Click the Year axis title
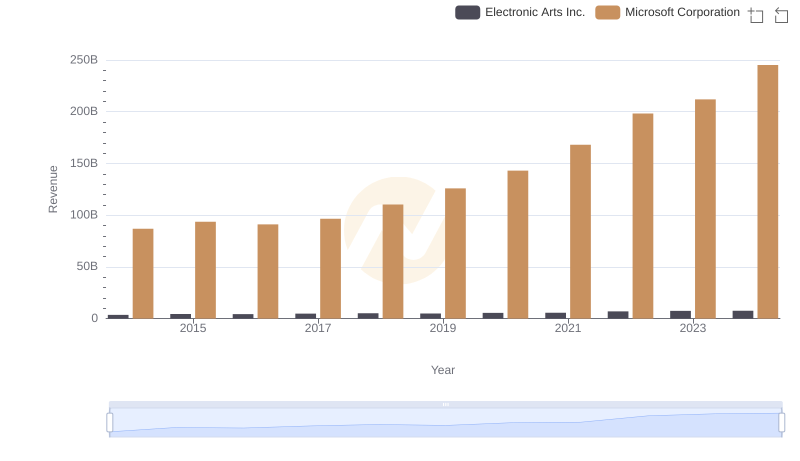The image size is (800, 461). point(443,370)
